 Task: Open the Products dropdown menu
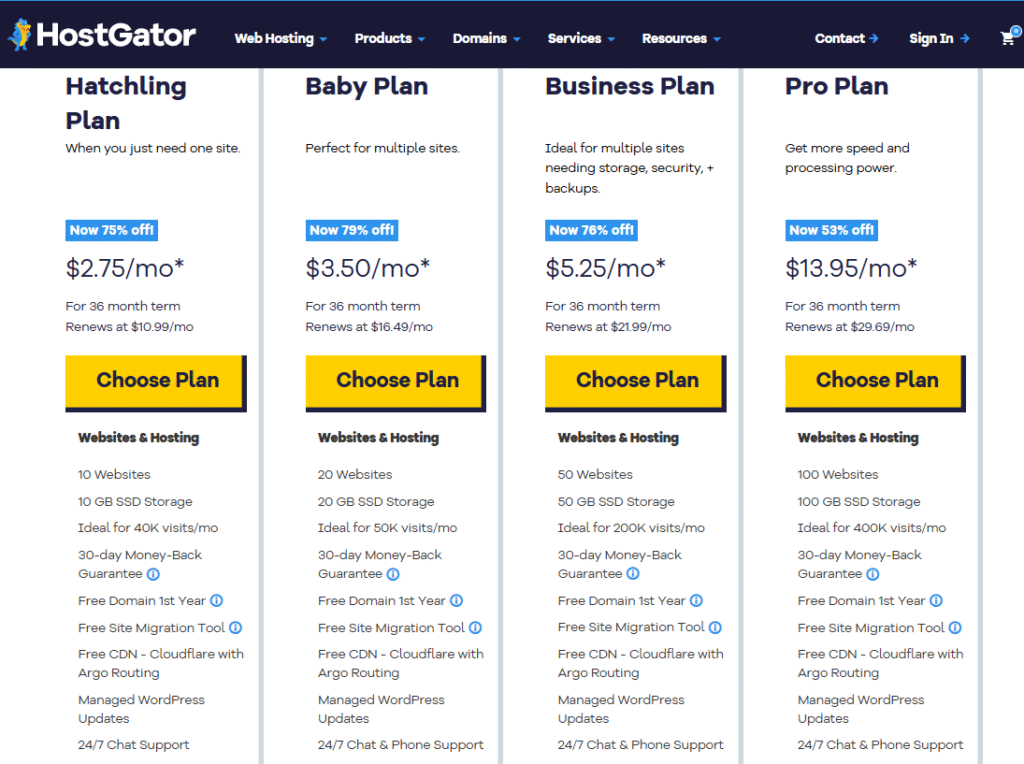coord(389,39)
